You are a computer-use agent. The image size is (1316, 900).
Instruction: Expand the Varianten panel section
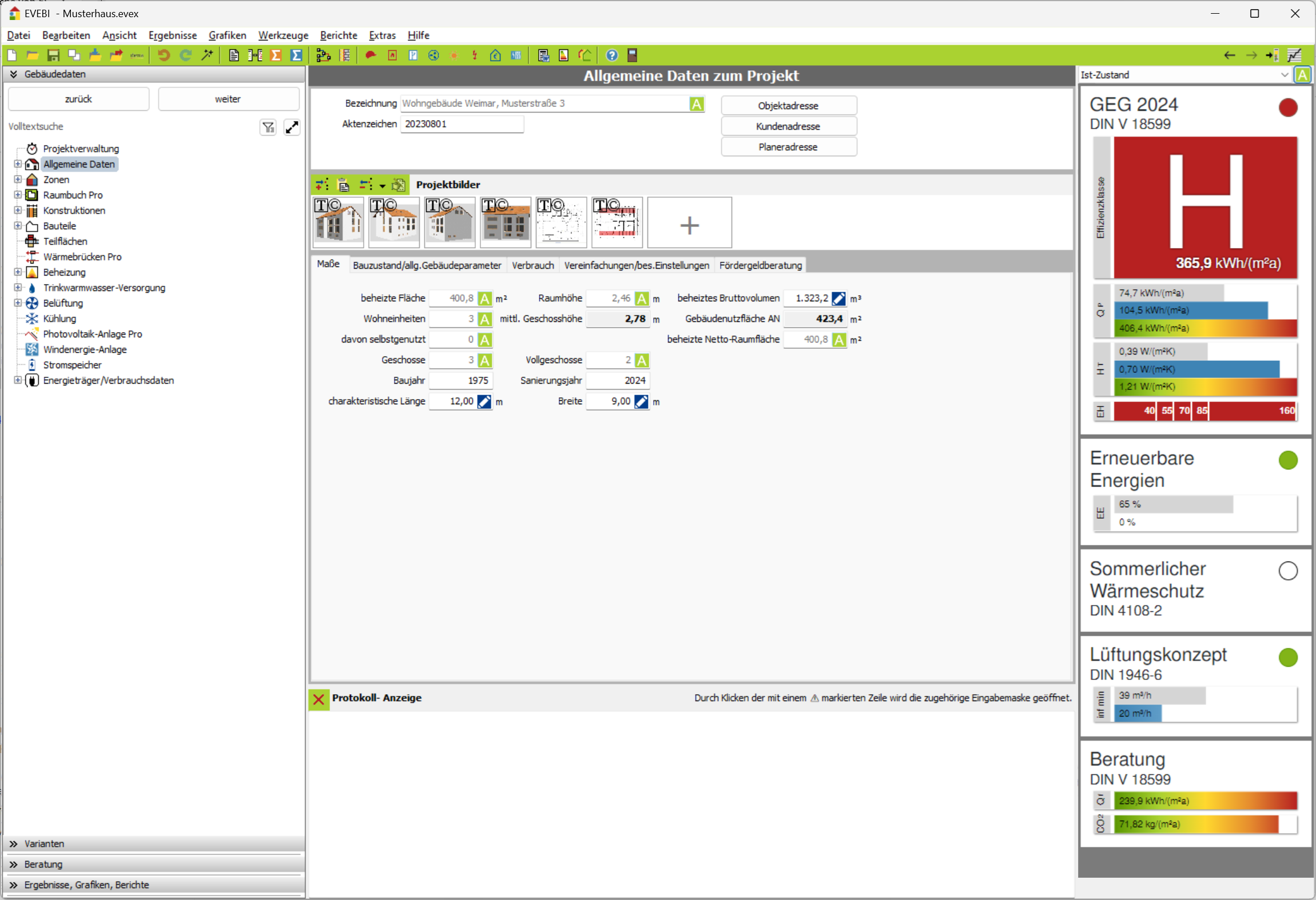pos(44,843)
